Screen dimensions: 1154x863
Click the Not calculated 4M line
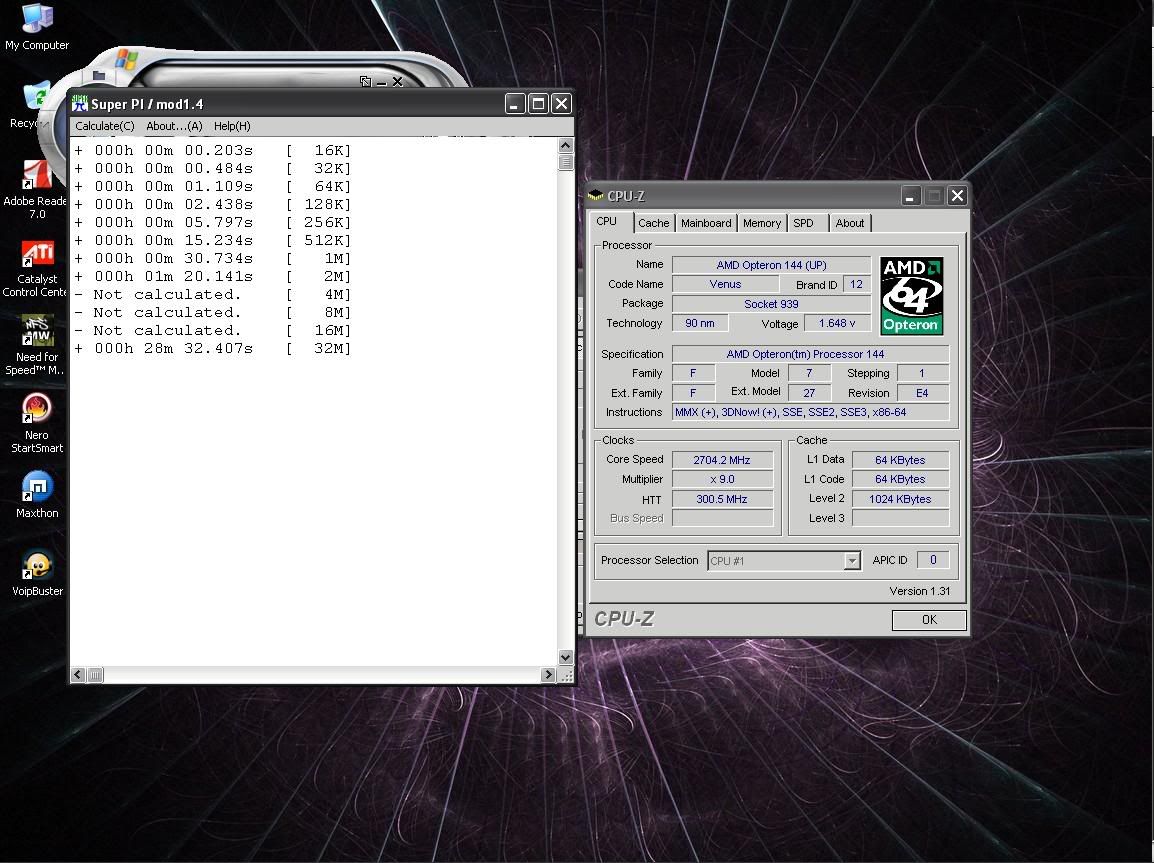(213, 294)
